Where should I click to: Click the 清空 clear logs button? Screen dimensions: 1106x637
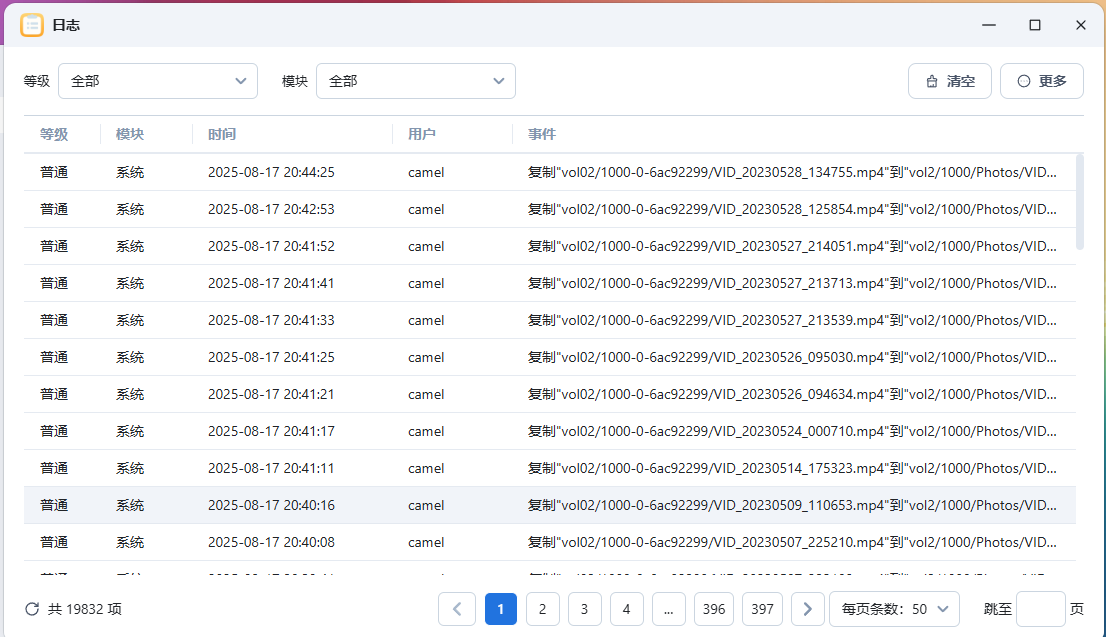pyautogui.click(x=949, y=81)
